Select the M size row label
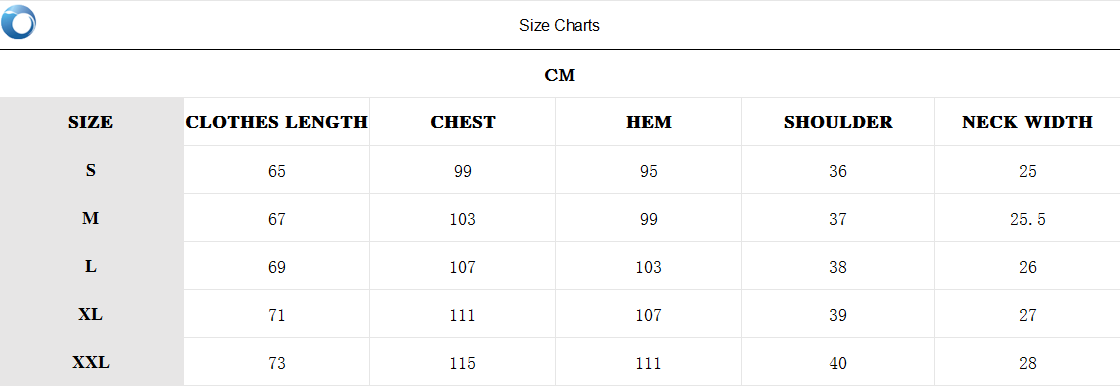The image size is (1120, 386). click(91, 218)
